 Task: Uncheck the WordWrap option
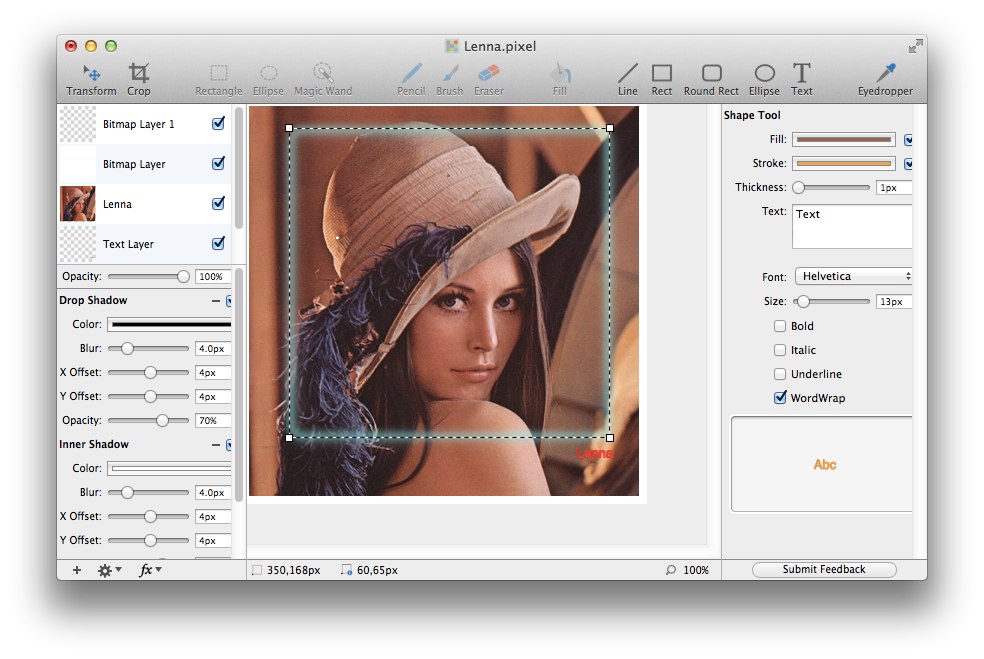780,398
